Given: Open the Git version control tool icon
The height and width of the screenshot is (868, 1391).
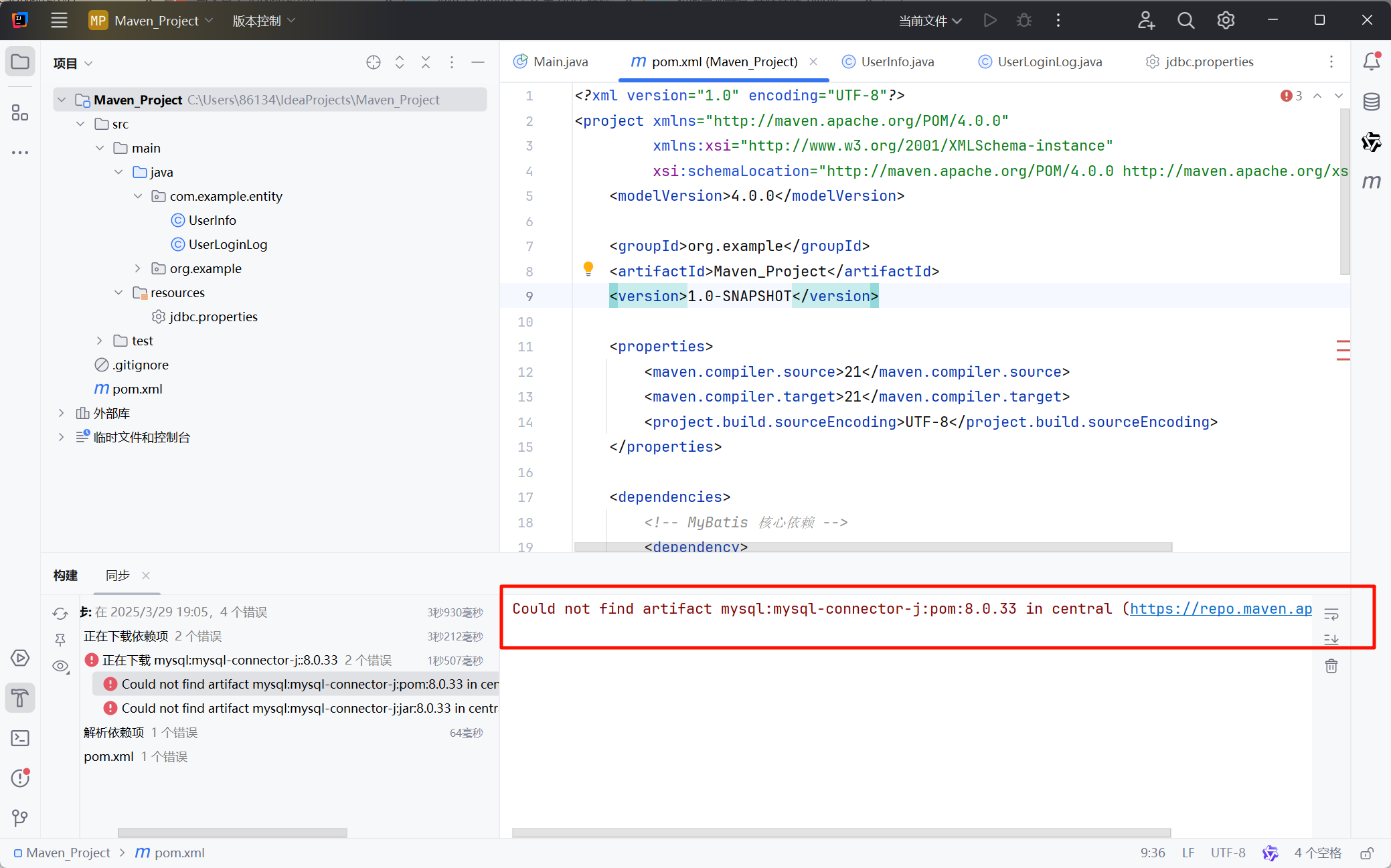Looking at the screenshot, I should click(20, 818).
